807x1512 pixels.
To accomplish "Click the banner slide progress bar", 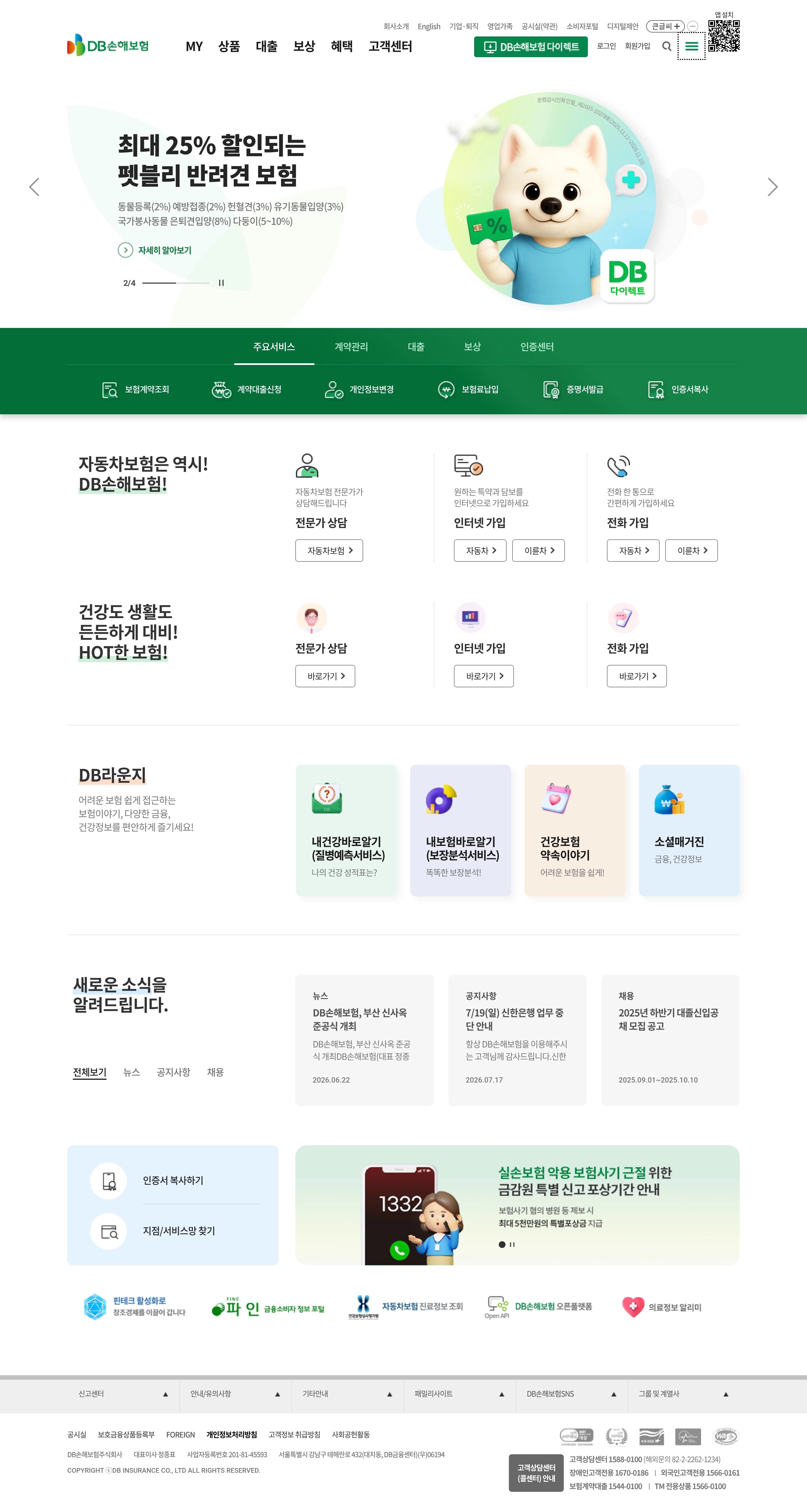I will point(175,283).
